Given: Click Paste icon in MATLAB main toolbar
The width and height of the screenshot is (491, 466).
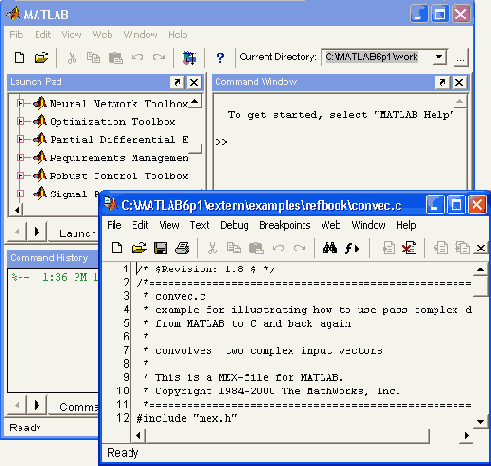Looking at the screenshot, I should (116, 58).
